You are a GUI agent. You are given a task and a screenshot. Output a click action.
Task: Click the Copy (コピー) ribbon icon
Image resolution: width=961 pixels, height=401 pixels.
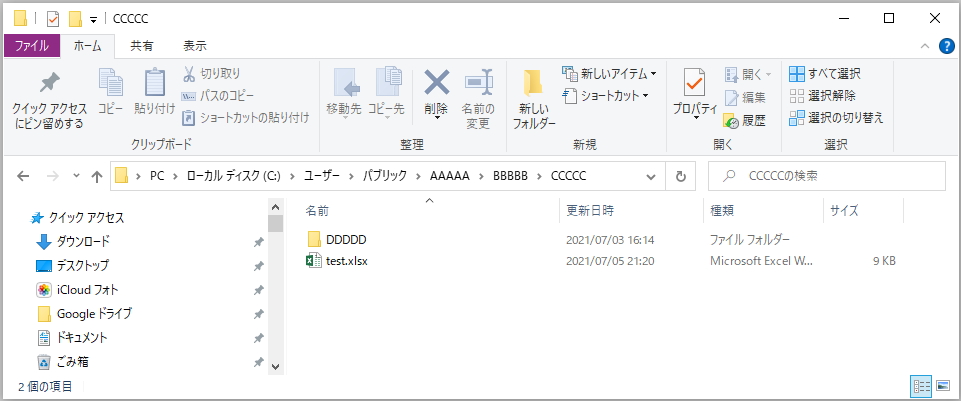click(x=111, y=82)
